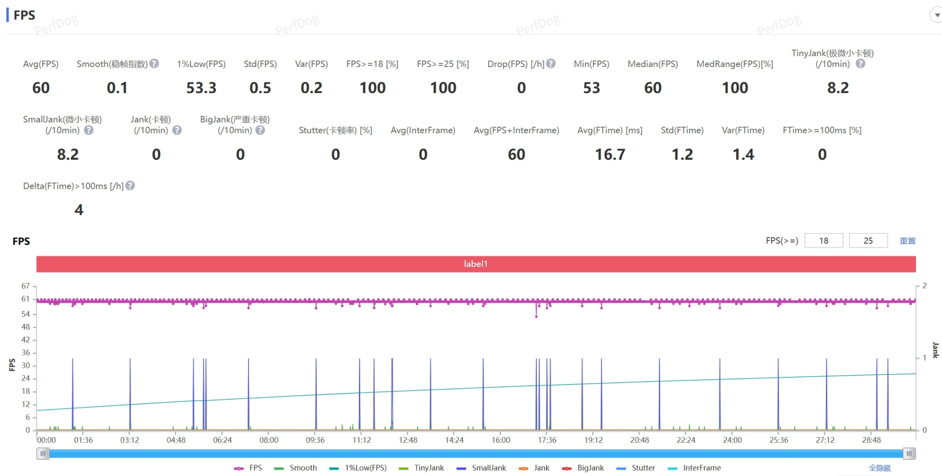Open help icon next to Drop(FPS) [/h]

(551, 64)
